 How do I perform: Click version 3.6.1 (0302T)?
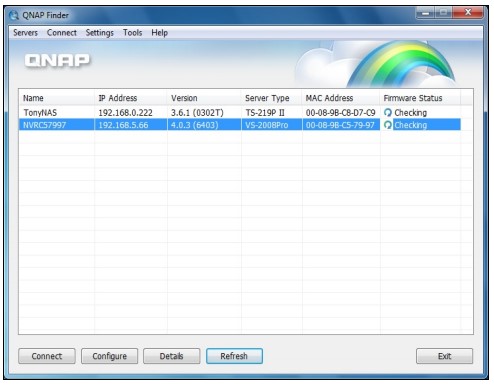pyautogui.click(x=197, y=113)
